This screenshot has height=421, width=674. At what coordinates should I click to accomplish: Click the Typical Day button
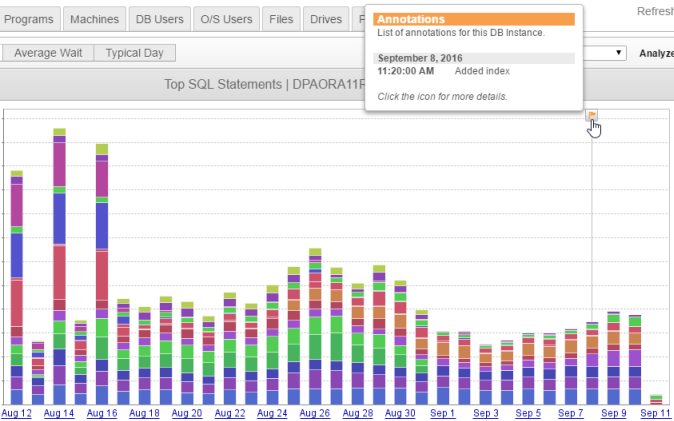[x=135, y=53]
